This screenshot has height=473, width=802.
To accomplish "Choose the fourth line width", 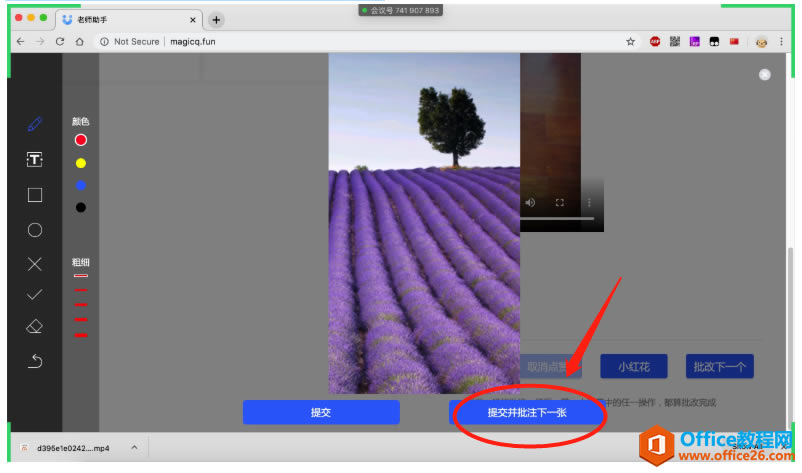I will (x=81, y=320).
